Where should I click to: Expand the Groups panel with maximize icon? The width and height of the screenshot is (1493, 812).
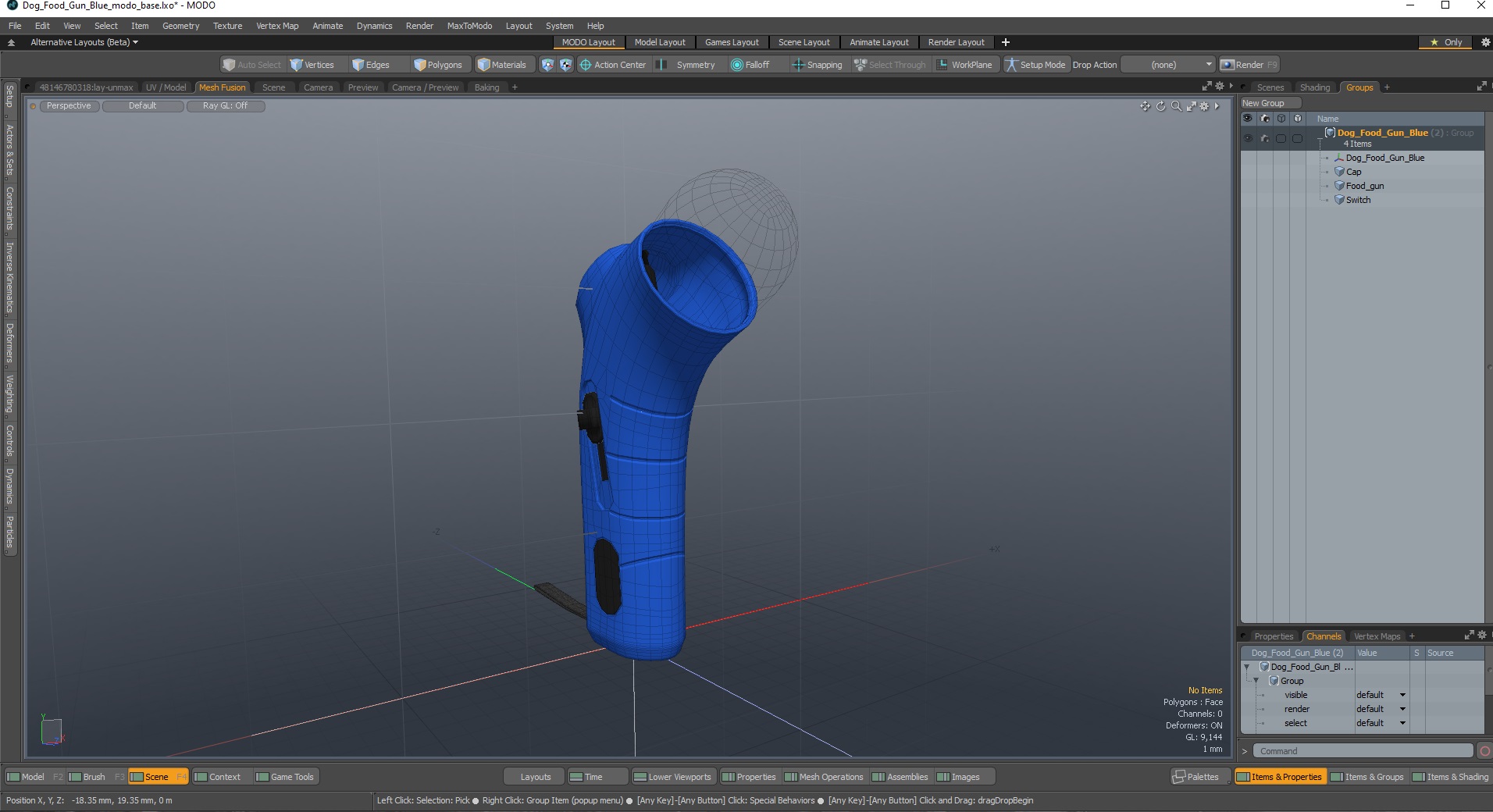(x=1482, y=87)
